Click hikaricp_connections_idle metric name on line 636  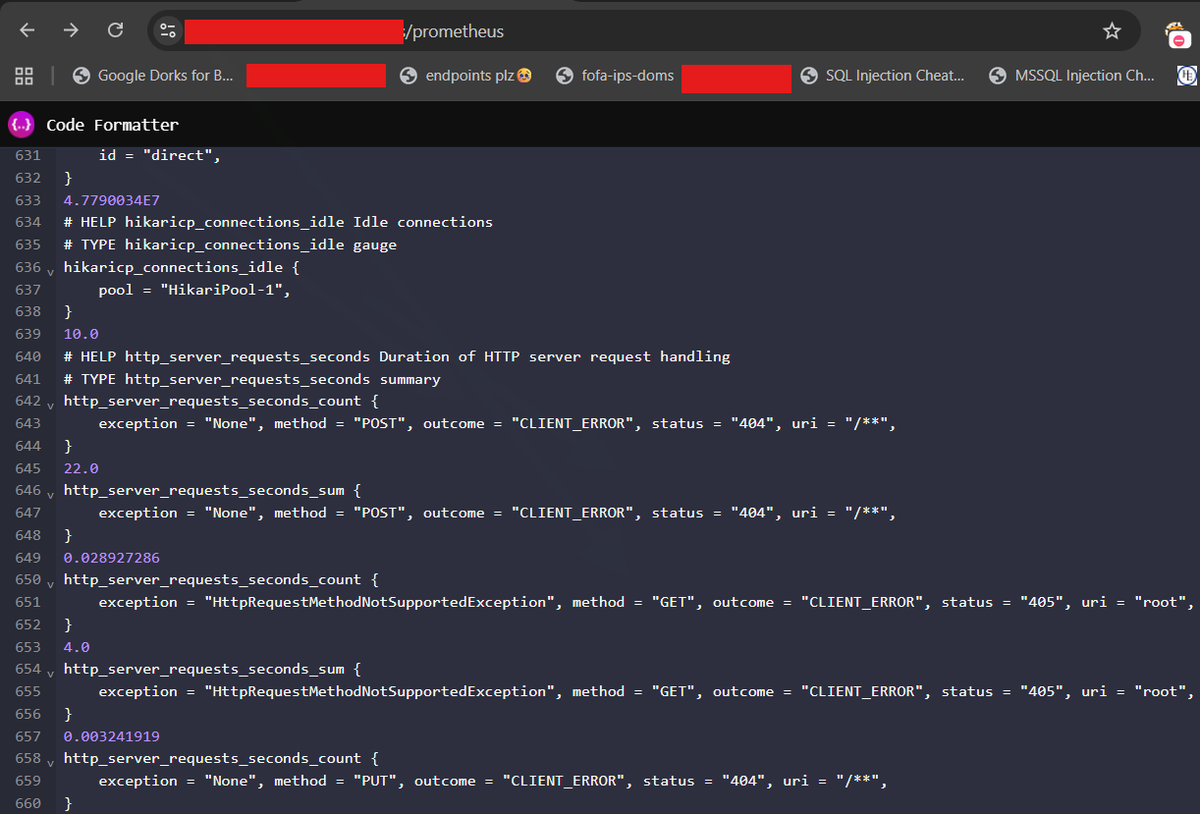173,267
